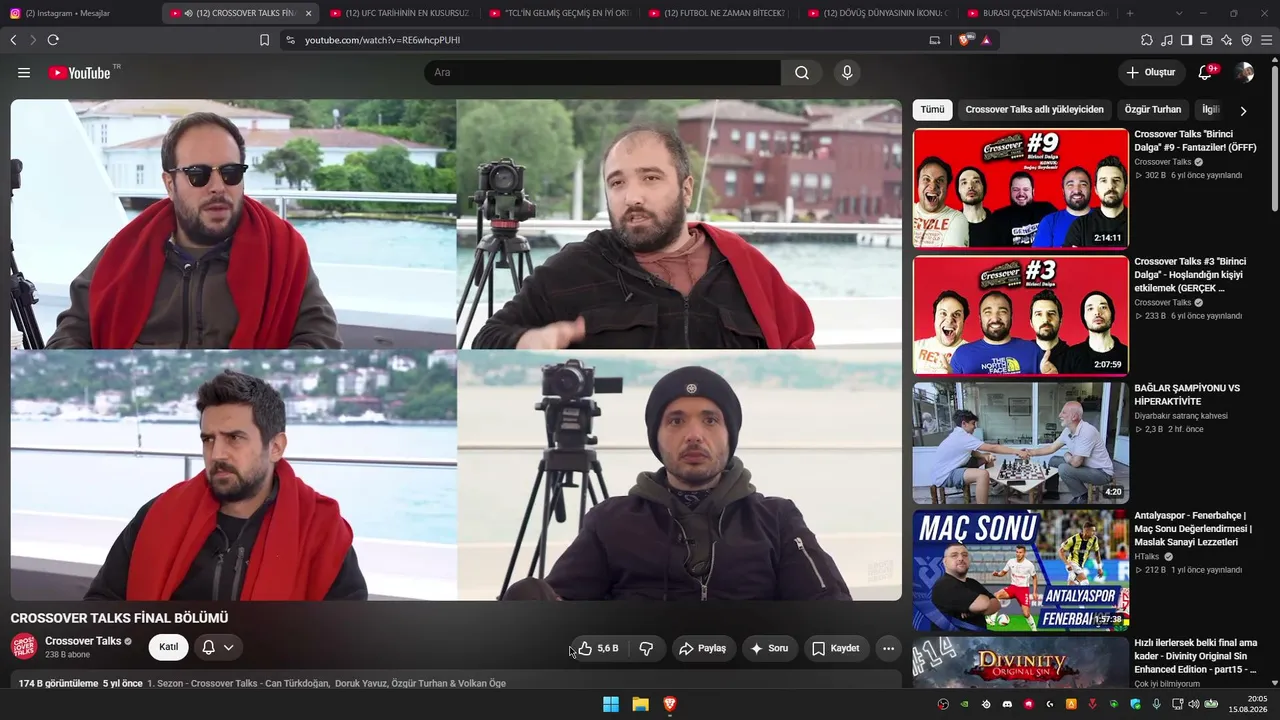Reload the page

coord(53,40)
